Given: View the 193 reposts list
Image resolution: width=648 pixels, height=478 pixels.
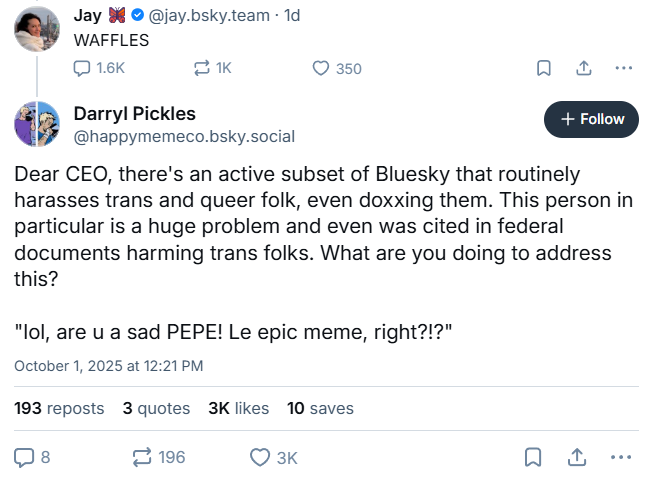Looking at the screenshot, I should pos(59,408).
